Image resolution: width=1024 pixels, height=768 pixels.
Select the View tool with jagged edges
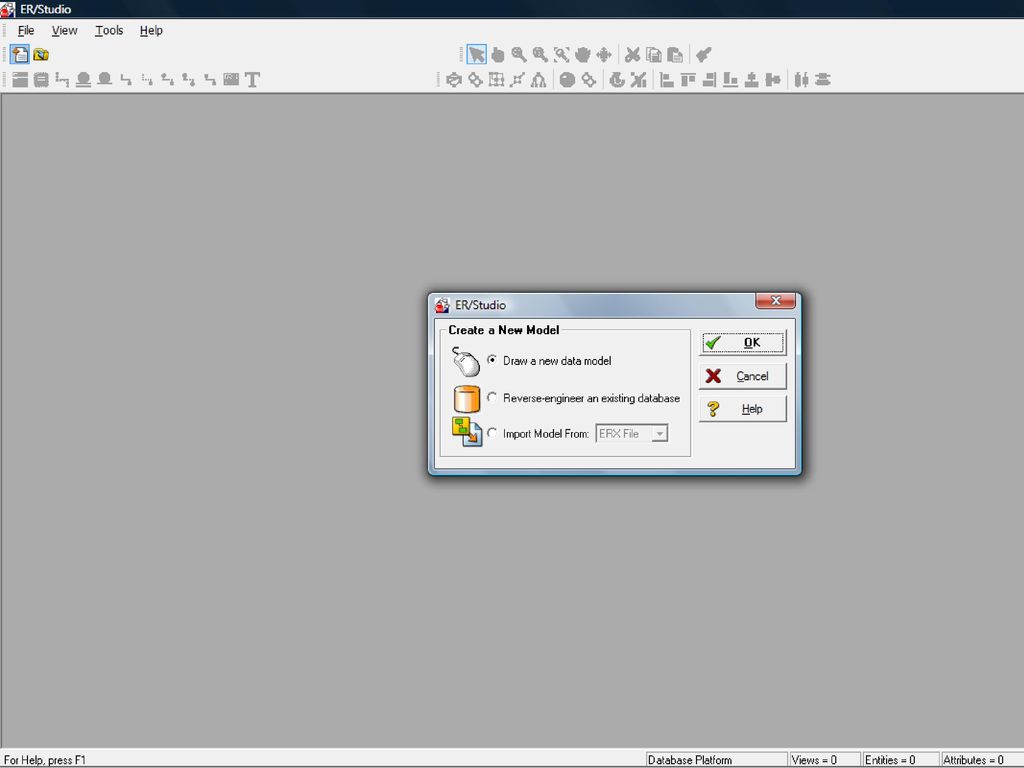tap(41, 80)
